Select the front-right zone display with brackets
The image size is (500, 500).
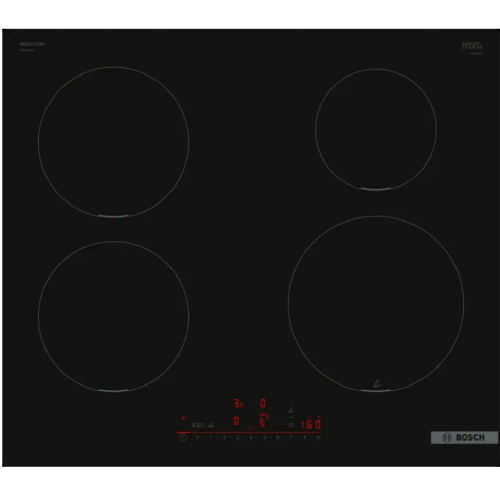(x=263, y=421)
